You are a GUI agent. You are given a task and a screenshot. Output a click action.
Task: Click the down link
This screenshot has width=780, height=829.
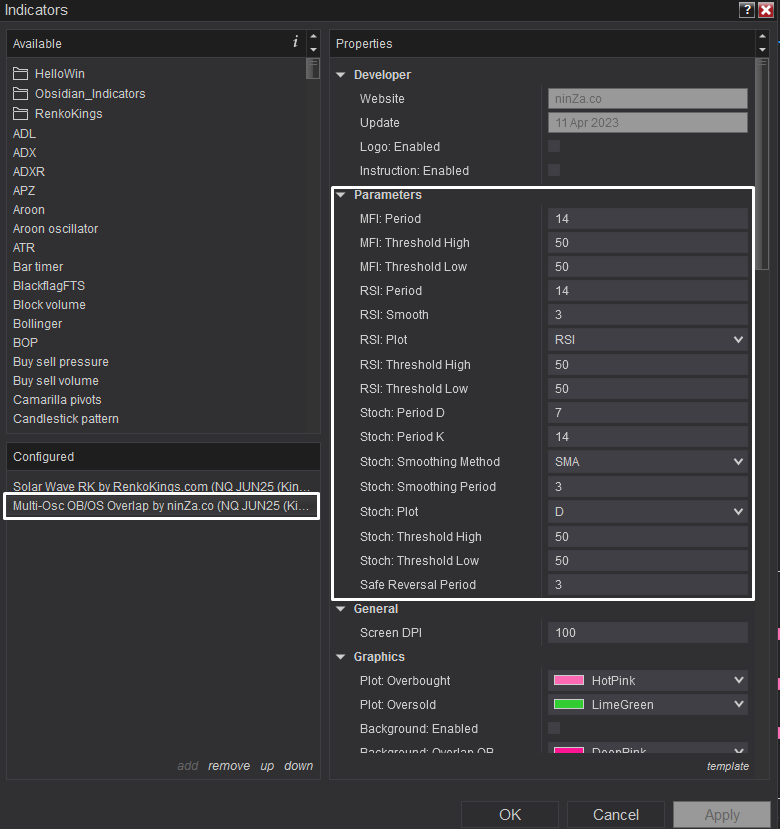pyautogui.click(x=299, y=766)
